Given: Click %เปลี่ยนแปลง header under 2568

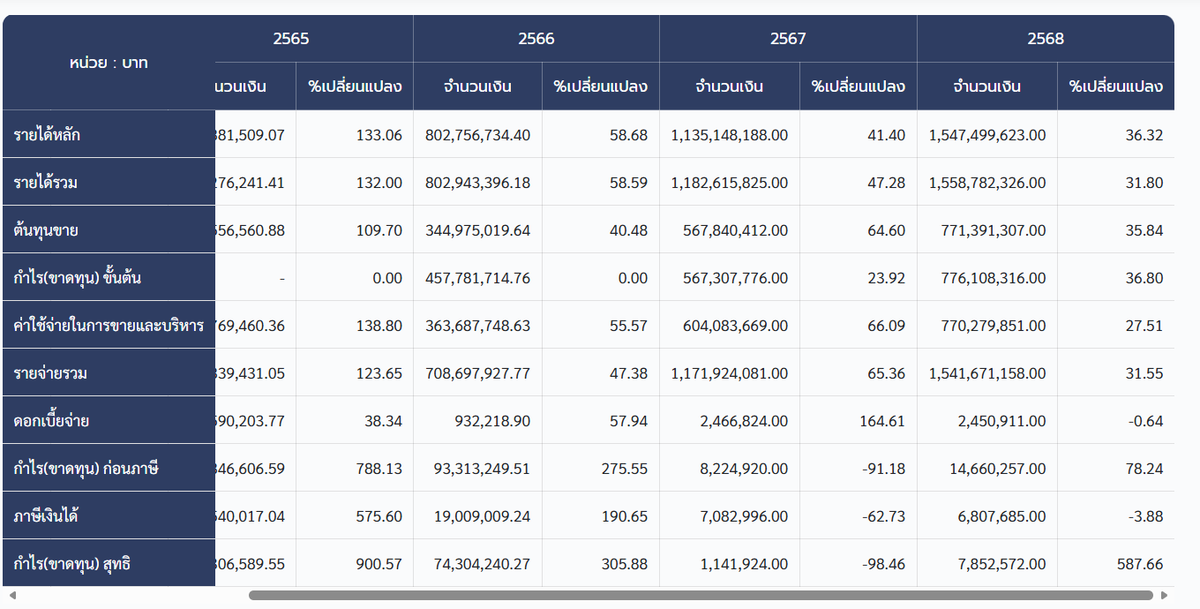Looking at the screenshot, I should (1116, 86).
